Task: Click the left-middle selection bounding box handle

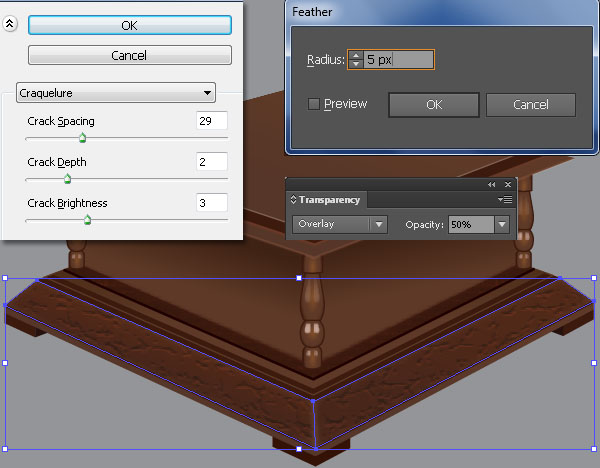Action: pos(5,363)
